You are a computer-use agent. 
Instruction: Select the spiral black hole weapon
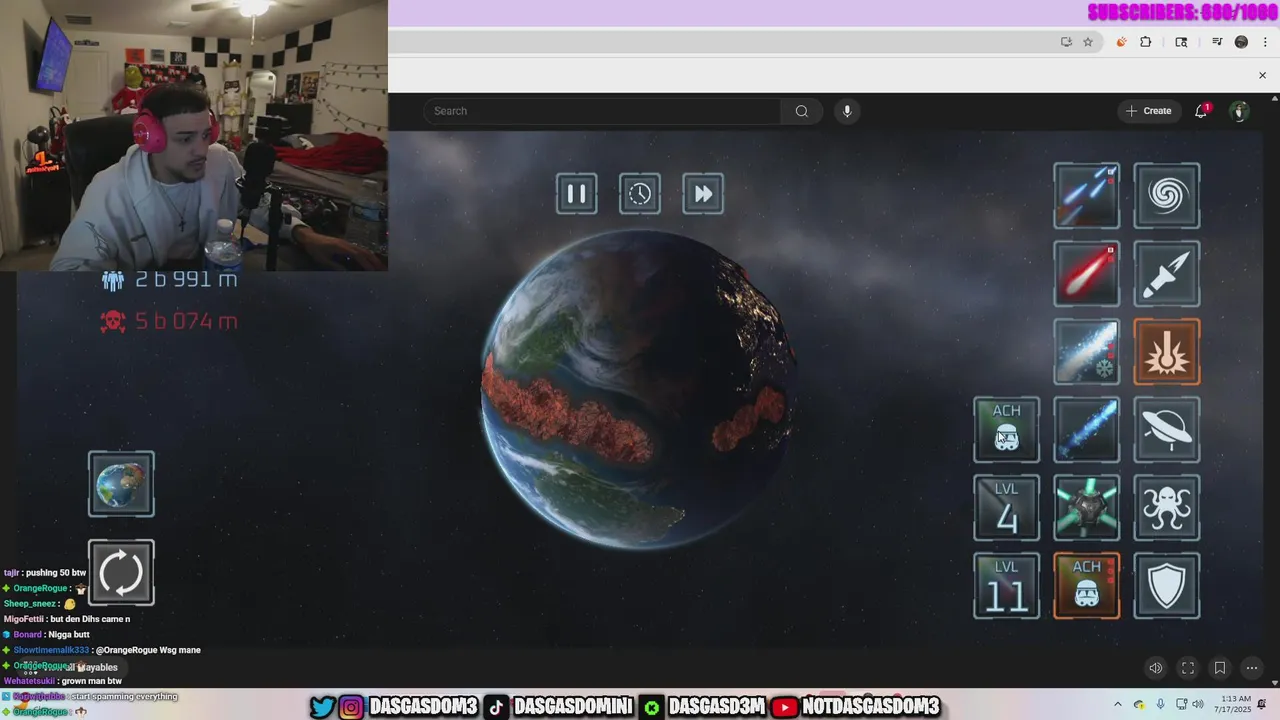pos(1167,196)
